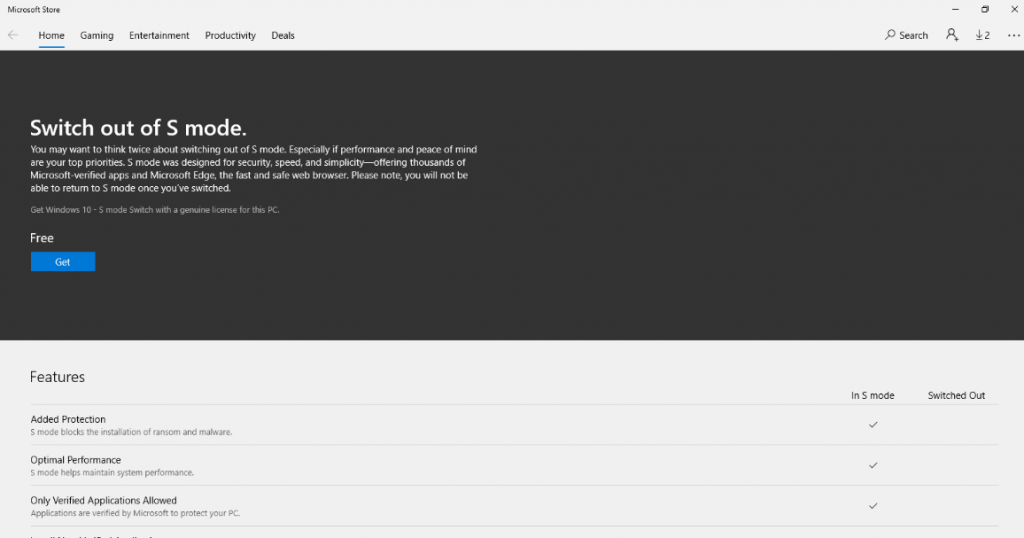Open the See more ellipsis menu

pyautogui.click(x=1014, y=35)
